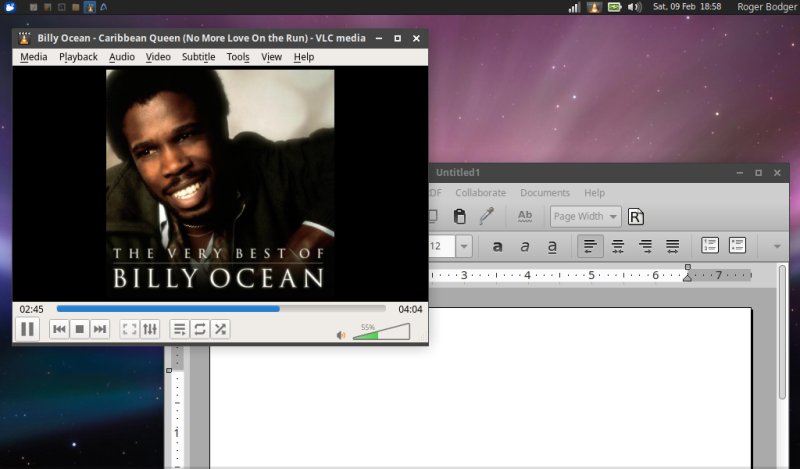Pause the playing Billy Ocean track
This screenshot has width=800, height=469.
coord(28,329)
